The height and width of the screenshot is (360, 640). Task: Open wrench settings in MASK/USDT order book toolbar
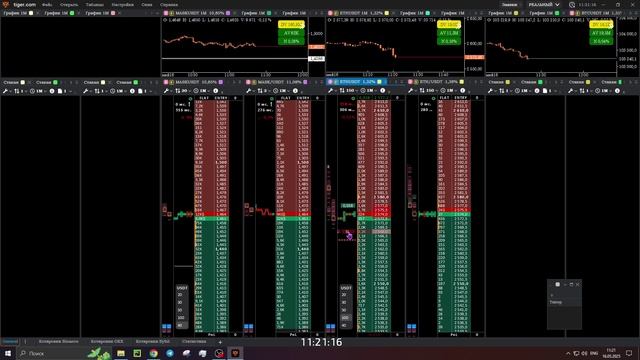coord(249,91)
